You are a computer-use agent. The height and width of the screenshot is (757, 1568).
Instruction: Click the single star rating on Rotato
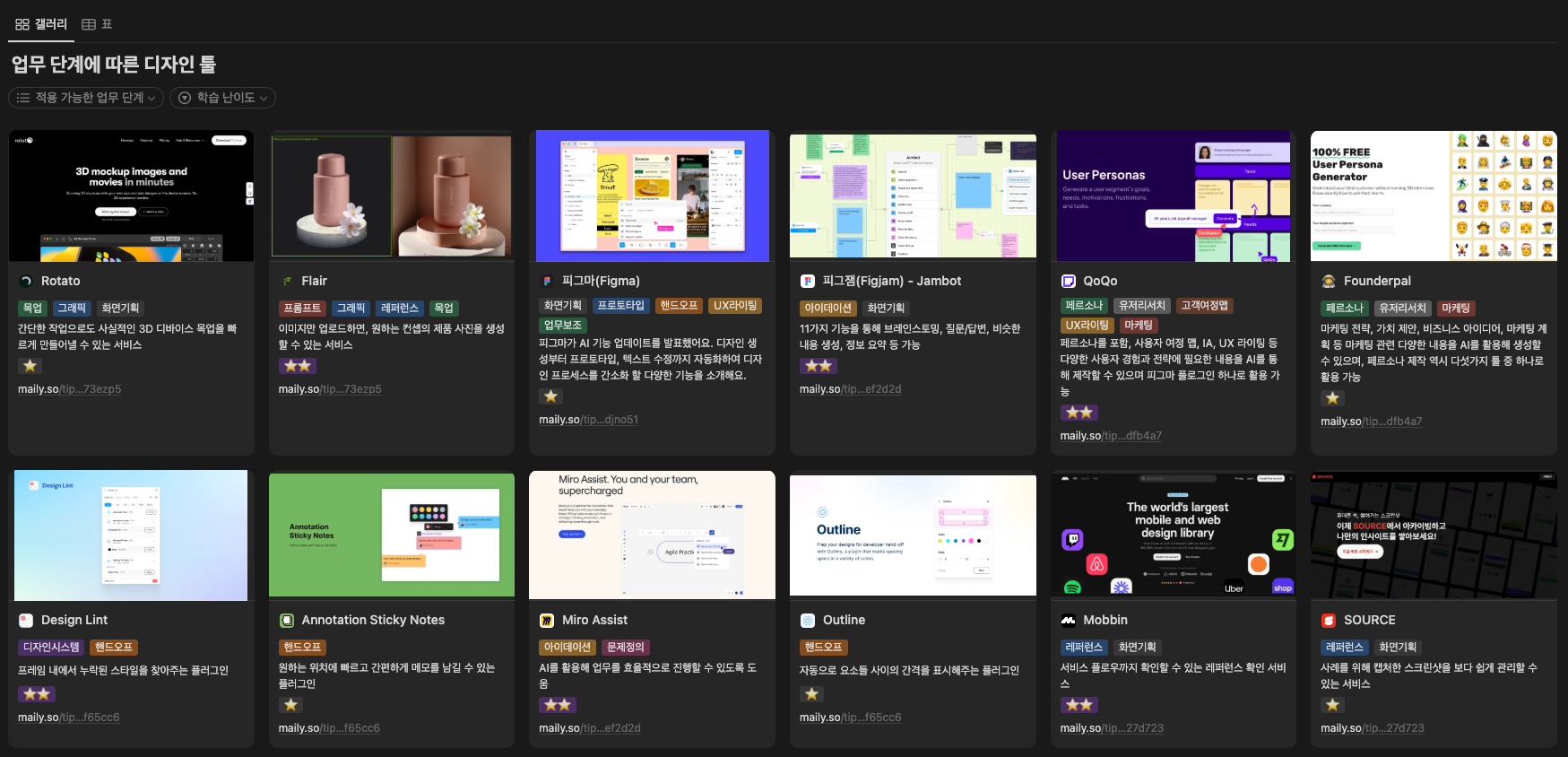(x=30, y=366)
